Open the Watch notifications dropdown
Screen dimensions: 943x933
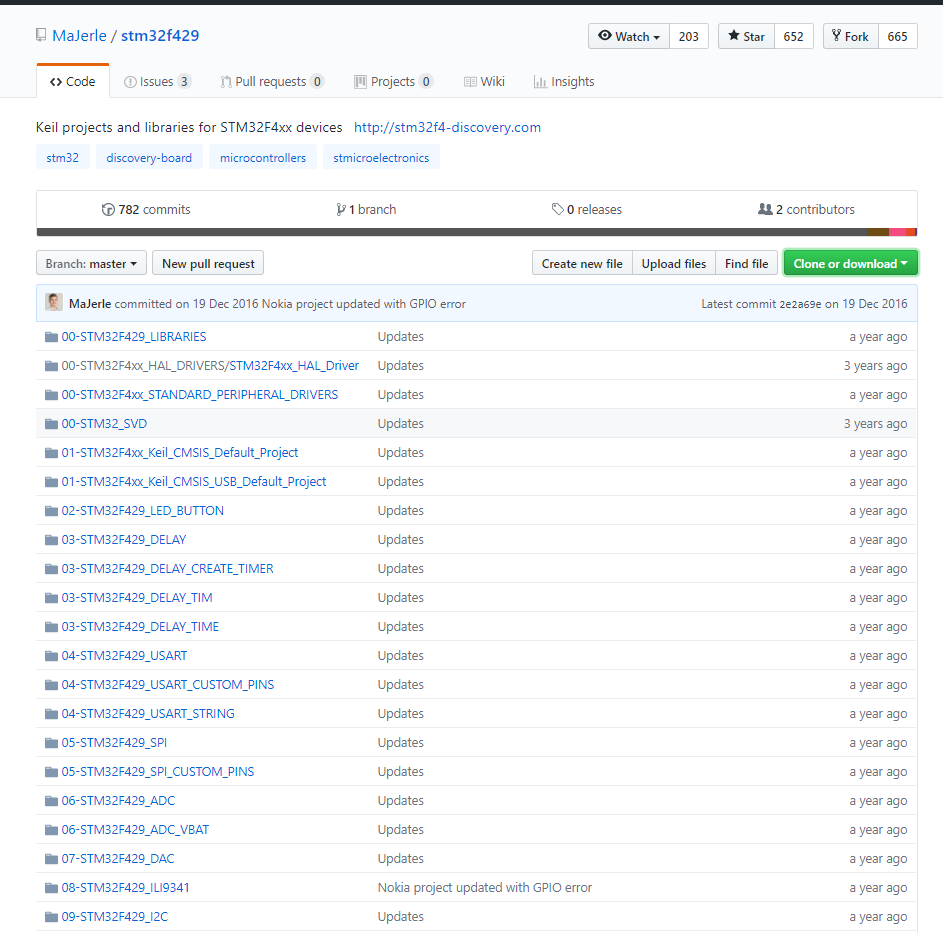pos(628,36)
